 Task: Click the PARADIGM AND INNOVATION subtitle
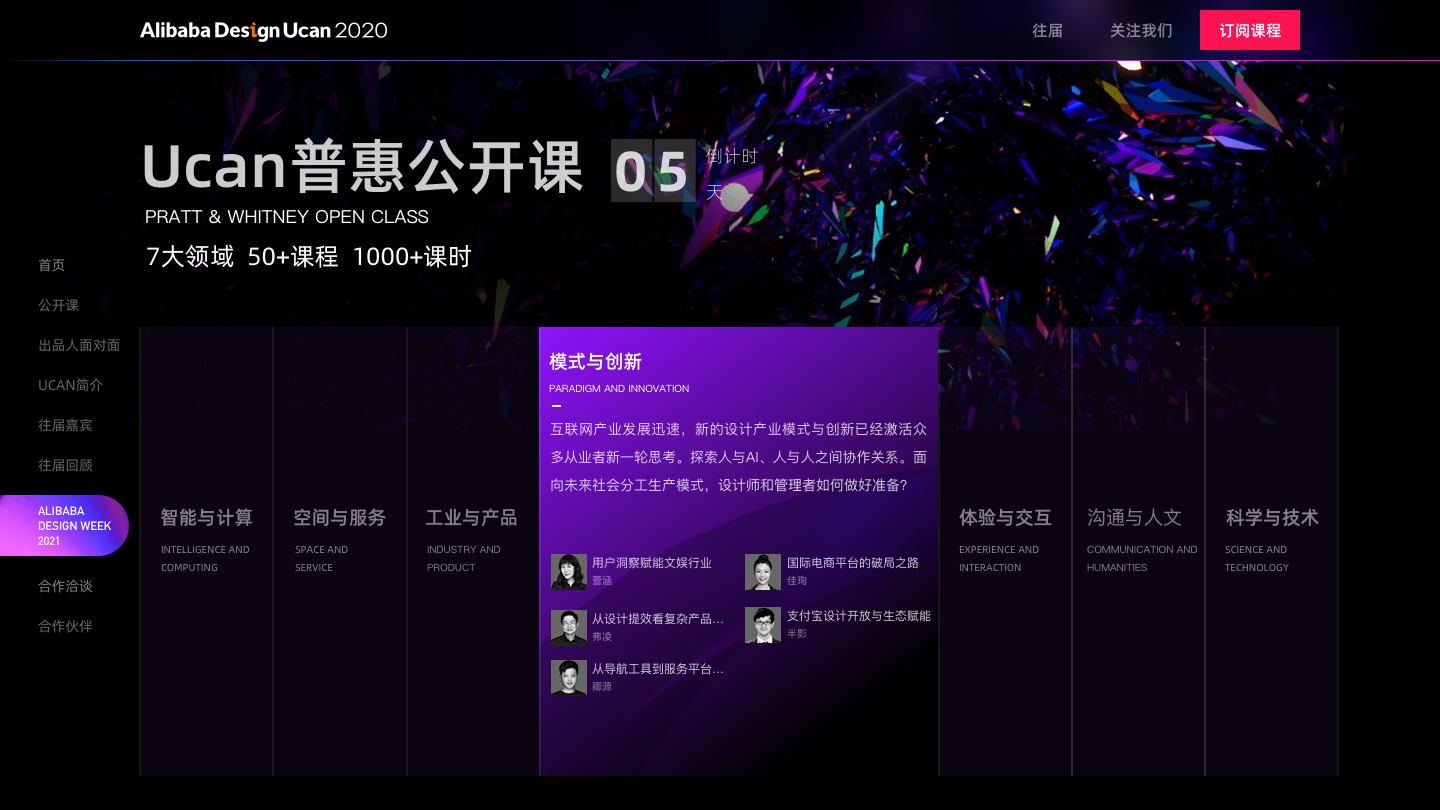pyautogui.click(x=619, y=389)
